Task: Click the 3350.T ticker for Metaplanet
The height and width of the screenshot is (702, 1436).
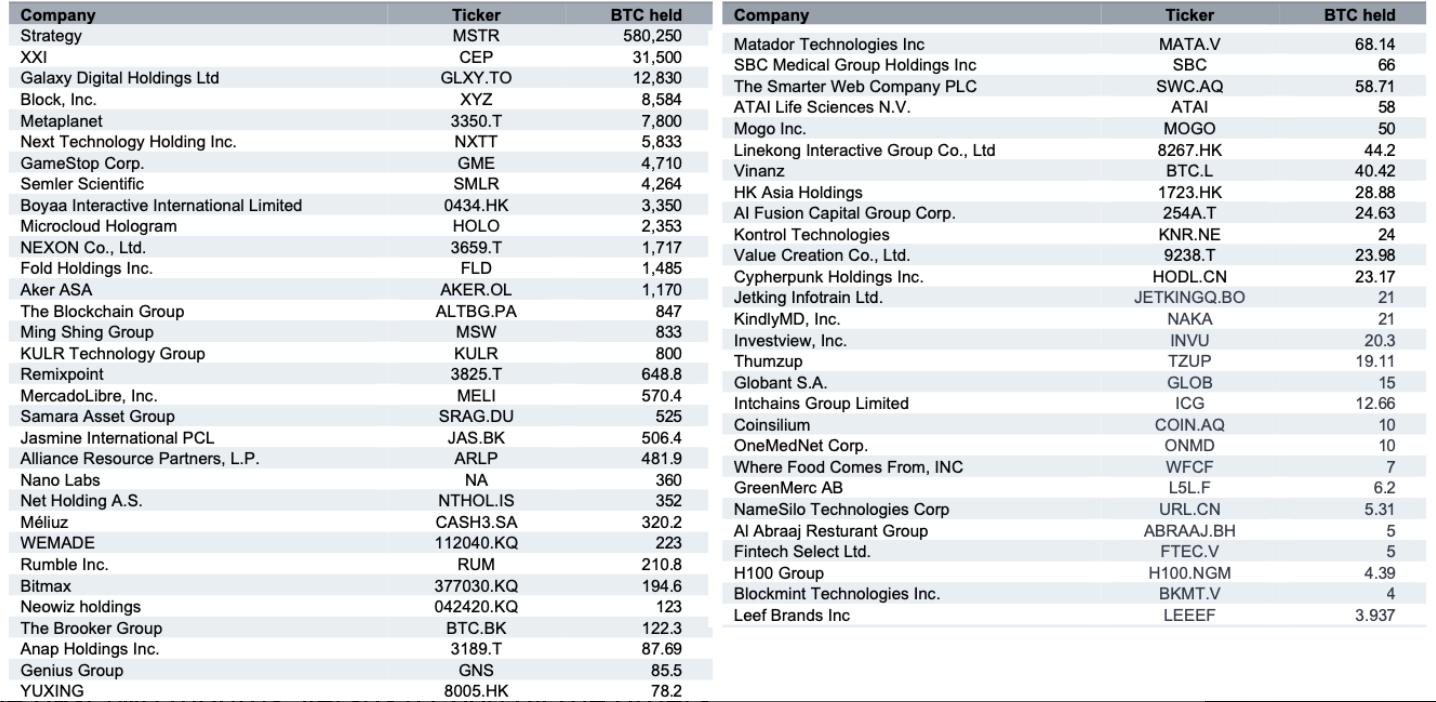Action: (x=476, y=121)
